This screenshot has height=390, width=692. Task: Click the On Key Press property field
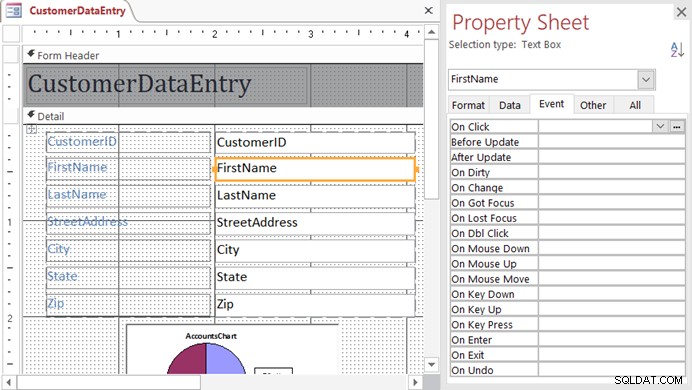pyautogui.click(x=612, y=325)
